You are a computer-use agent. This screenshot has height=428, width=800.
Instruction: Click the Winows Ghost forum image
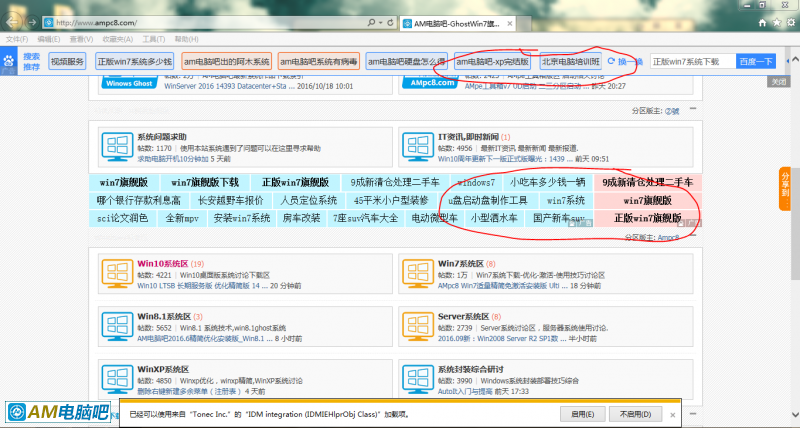coord(129,83)
